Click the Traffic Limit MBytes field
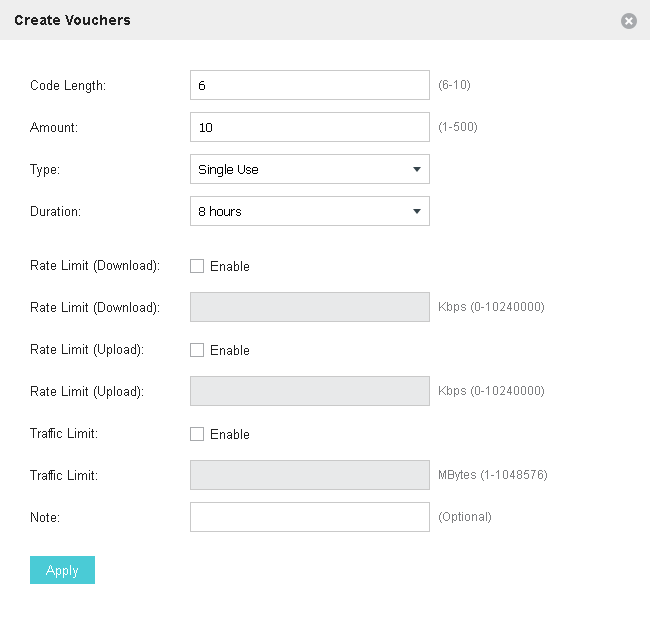This screenshot has width=650, height=624. (x=309, y=475)
